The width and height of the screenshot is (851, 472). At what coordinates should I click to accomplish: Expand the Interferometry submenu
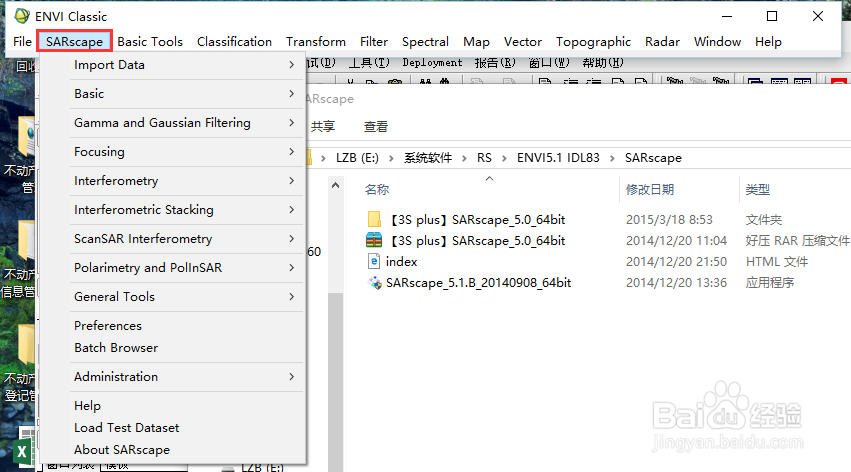(186, 181)
